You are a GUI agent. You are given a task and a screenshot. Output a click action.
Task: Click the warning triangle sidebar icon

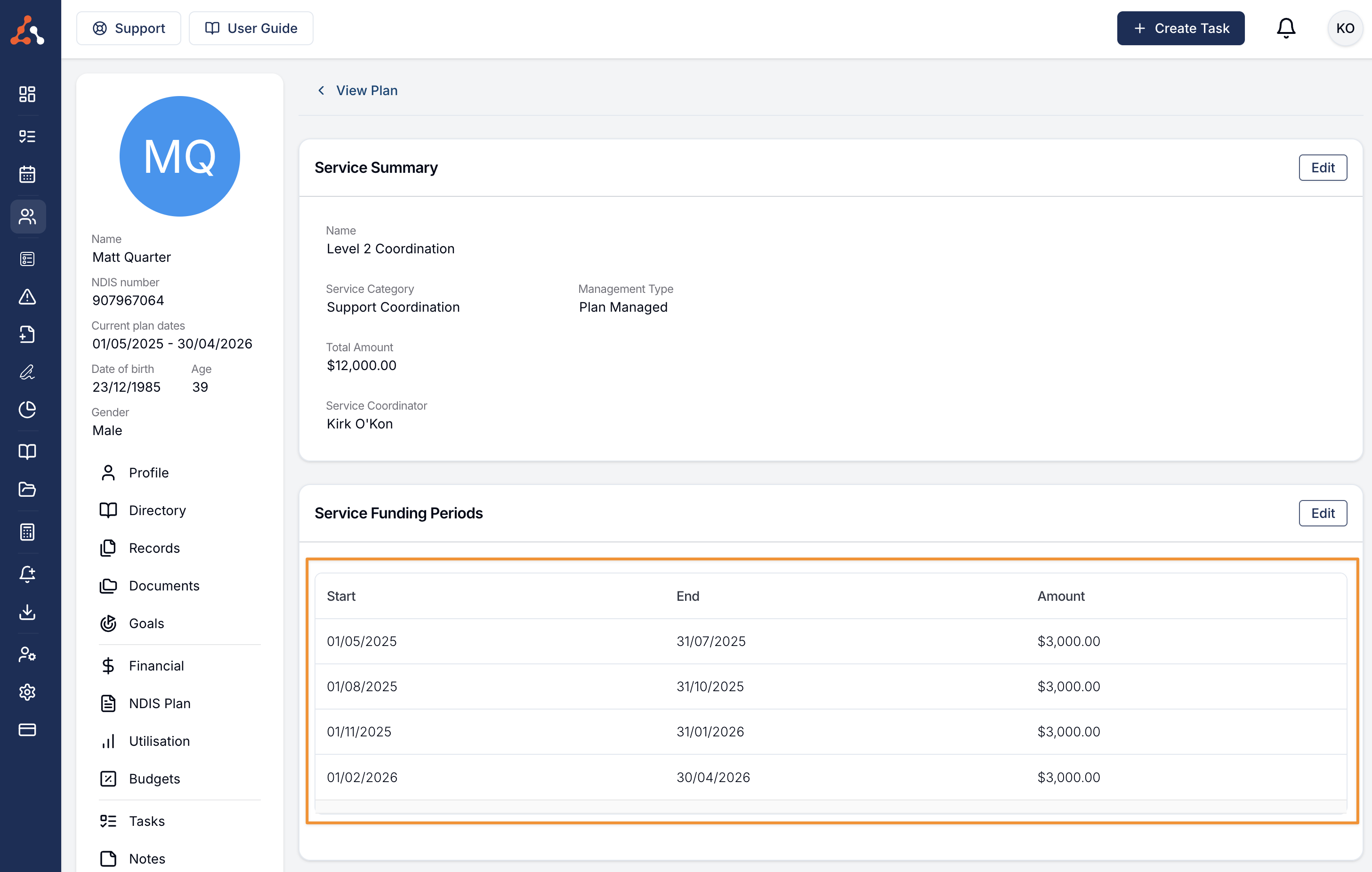27,297
